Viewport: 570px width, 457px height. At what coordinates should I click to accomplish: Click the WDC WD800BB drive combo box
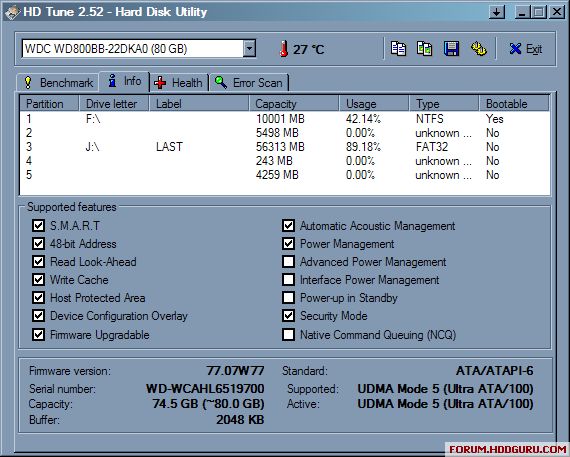coord(139,48)
